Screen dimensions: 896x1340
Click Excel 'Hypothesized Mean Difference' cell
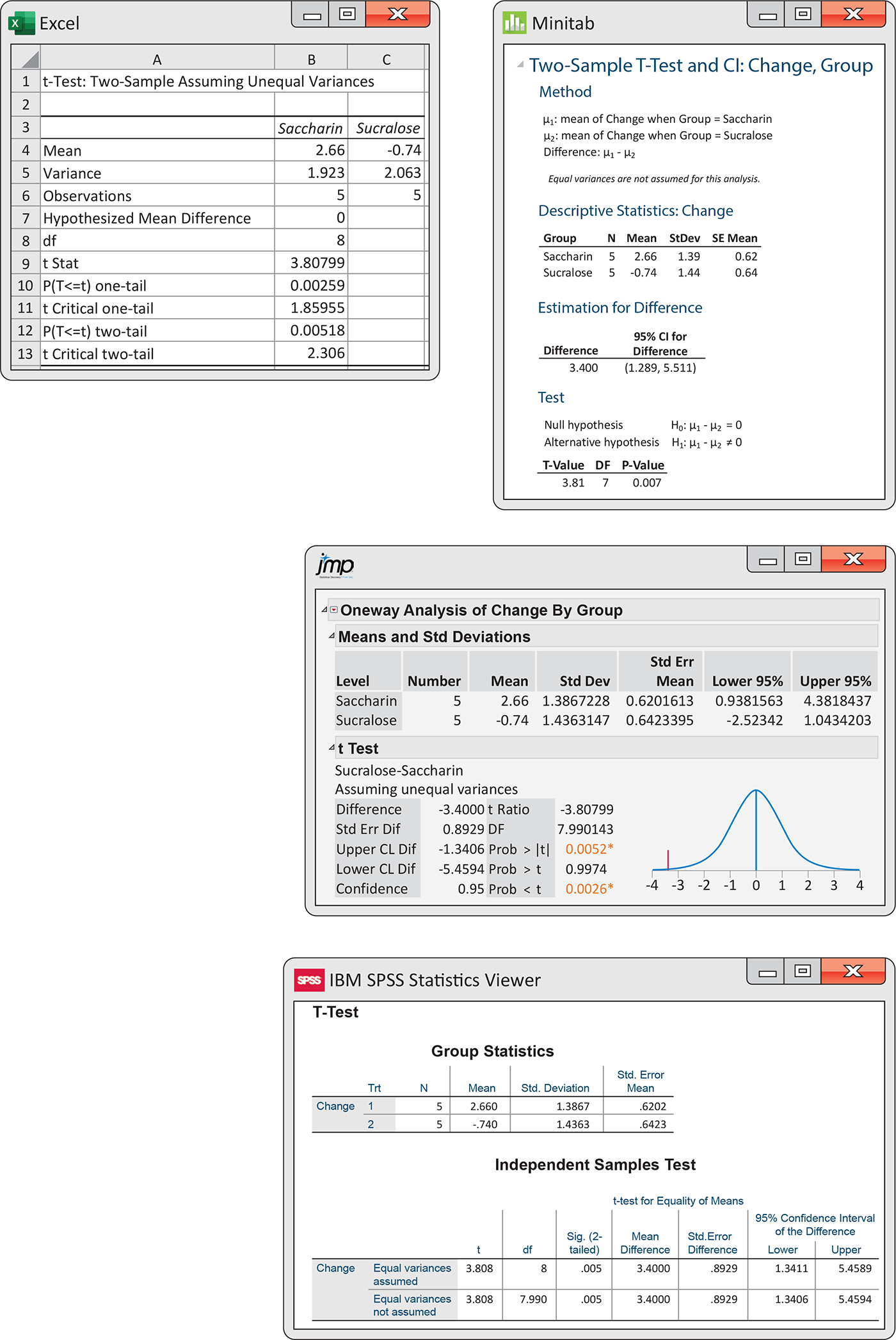click(x=157, y=218)
